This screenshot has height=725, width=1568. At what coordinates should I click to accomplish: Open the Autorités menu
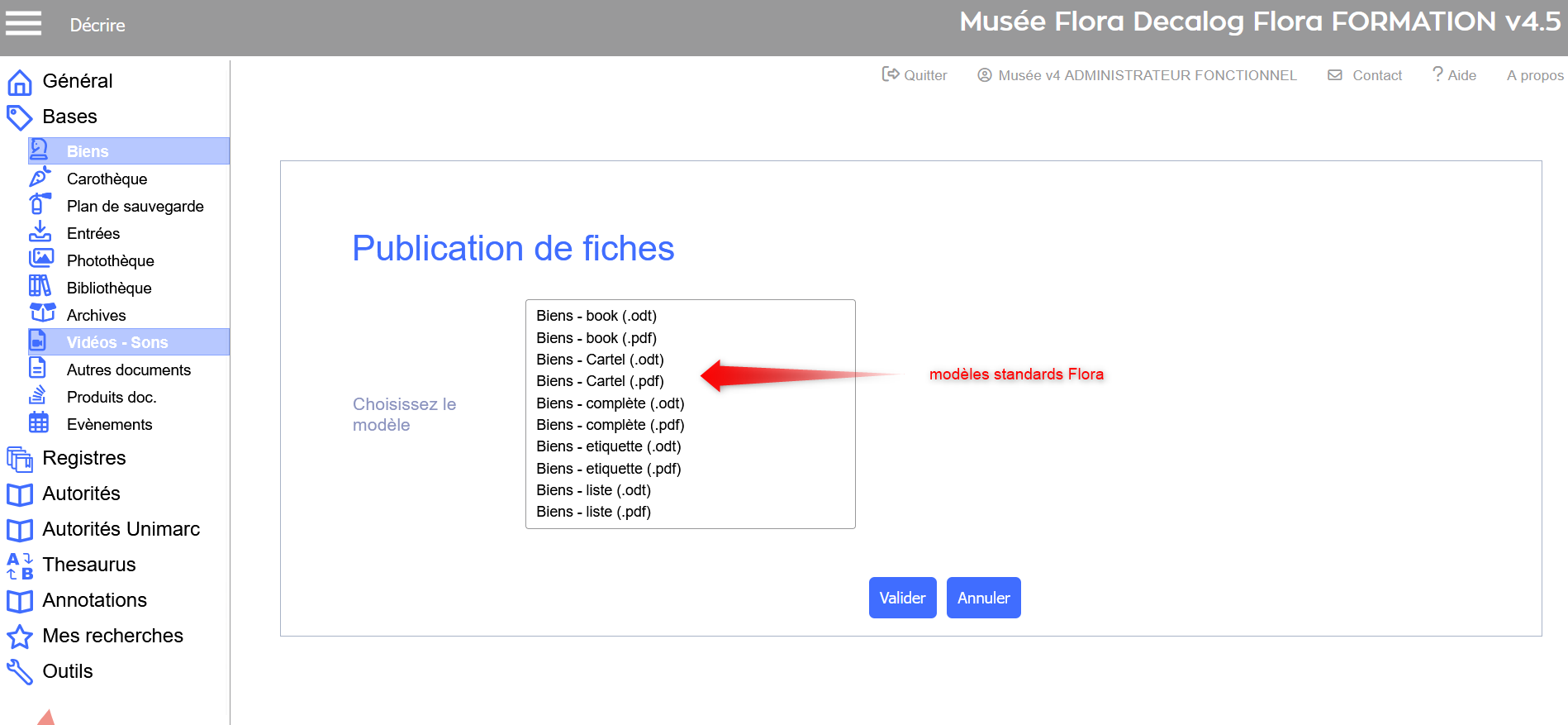coord(82,494)
